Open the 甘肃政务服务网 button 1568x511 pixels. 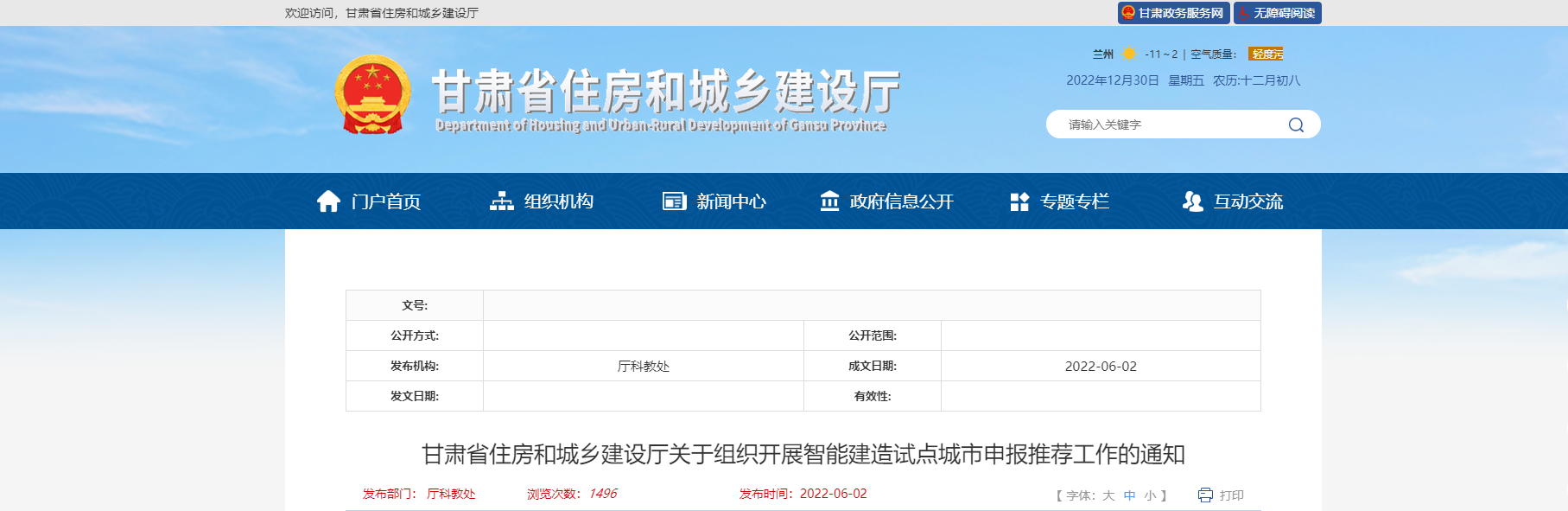[1173, 13]
